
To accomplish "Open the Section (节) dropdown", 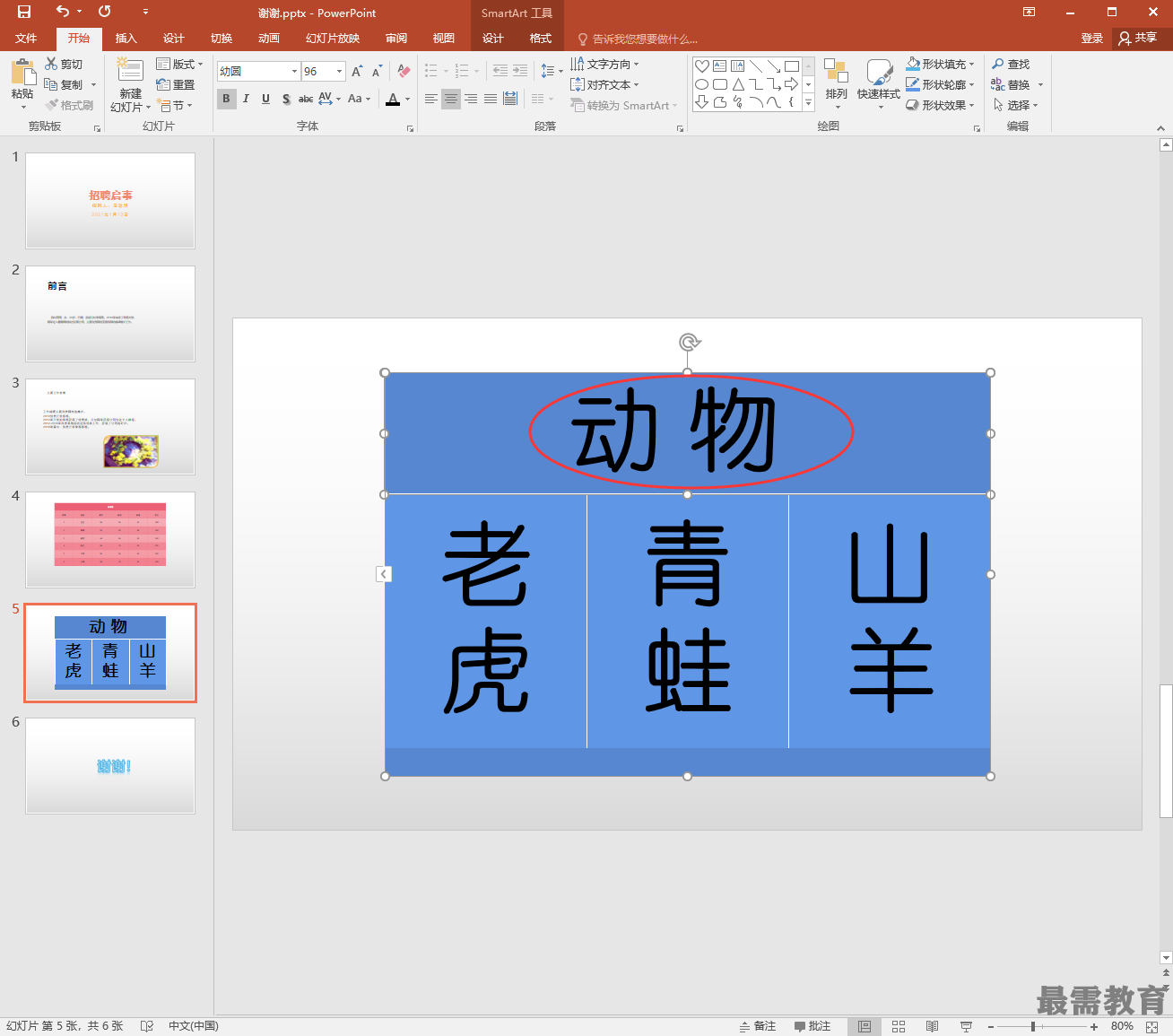I will point(176,105).
